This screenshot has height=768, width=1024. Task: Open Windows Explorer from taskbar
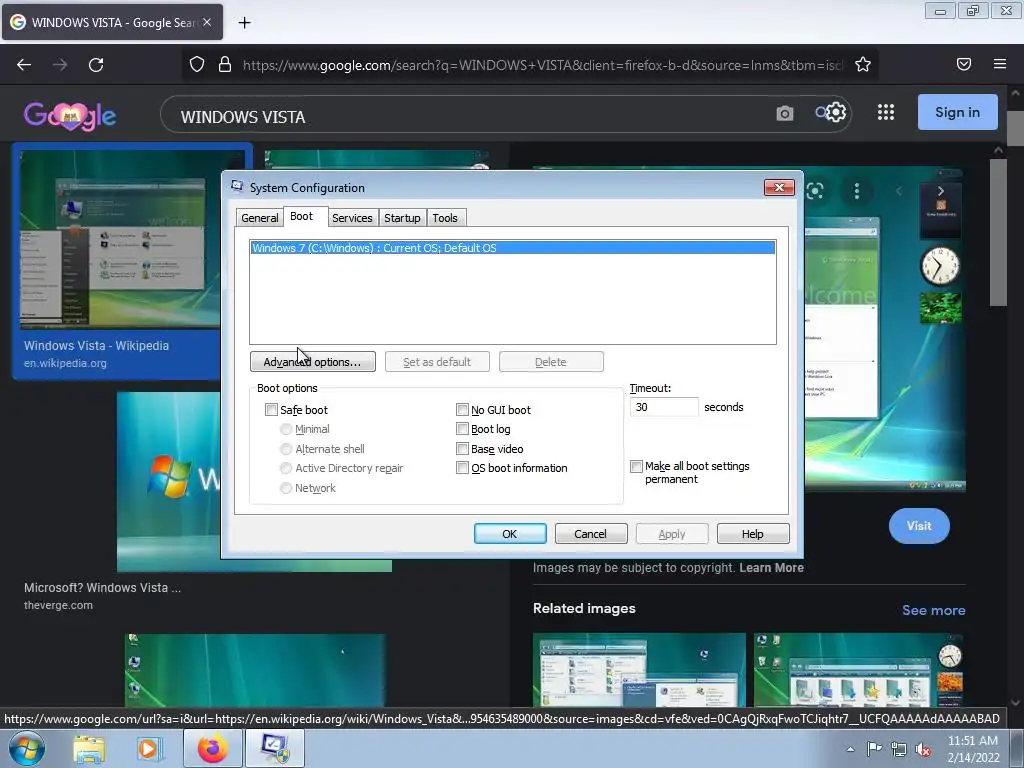point(89,749)
